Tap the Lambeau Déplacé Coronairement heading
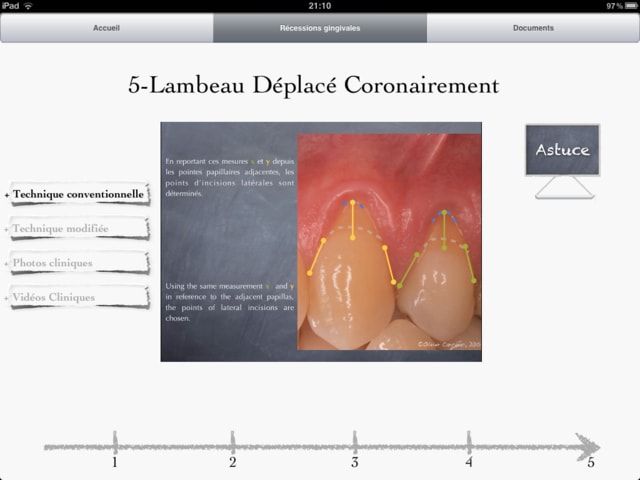640x480 pixels. 313,85
